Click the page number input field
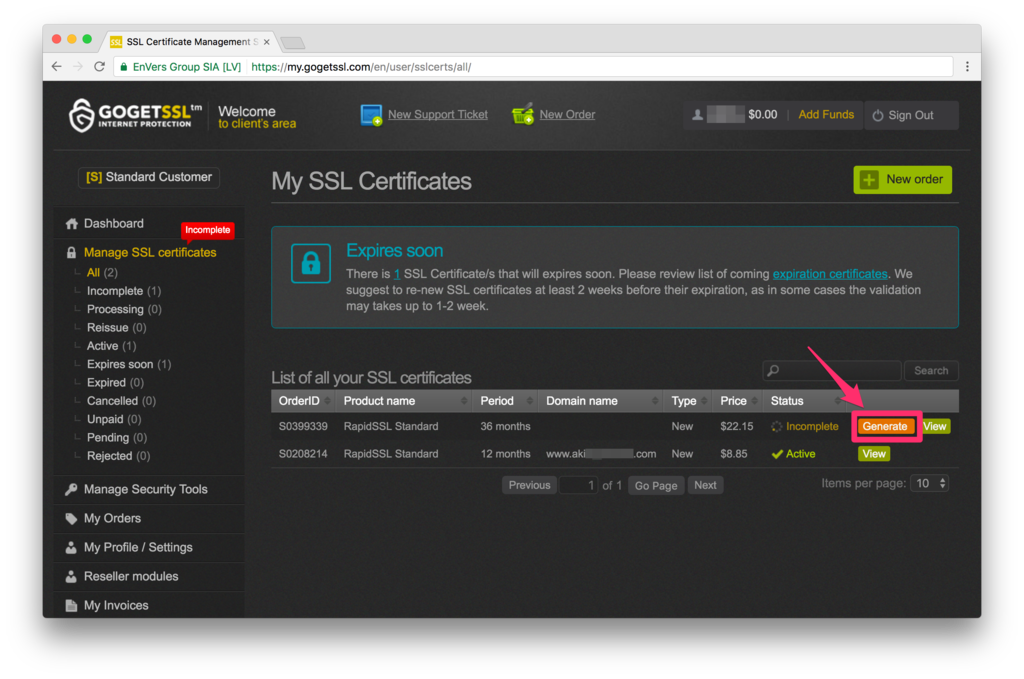This screenshot has width=1024, height=679. coord(578,485)
